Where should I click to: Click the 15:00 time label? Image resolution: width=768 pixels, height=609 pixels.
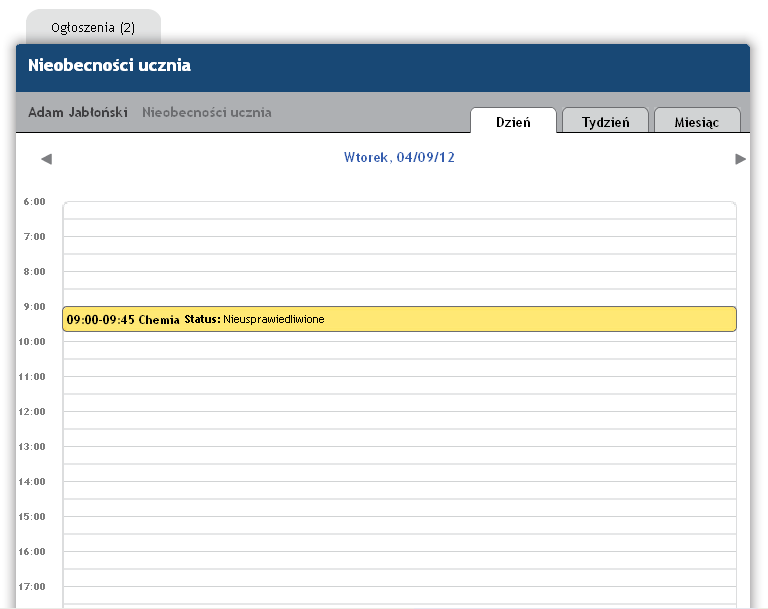[x=32, y=516]
